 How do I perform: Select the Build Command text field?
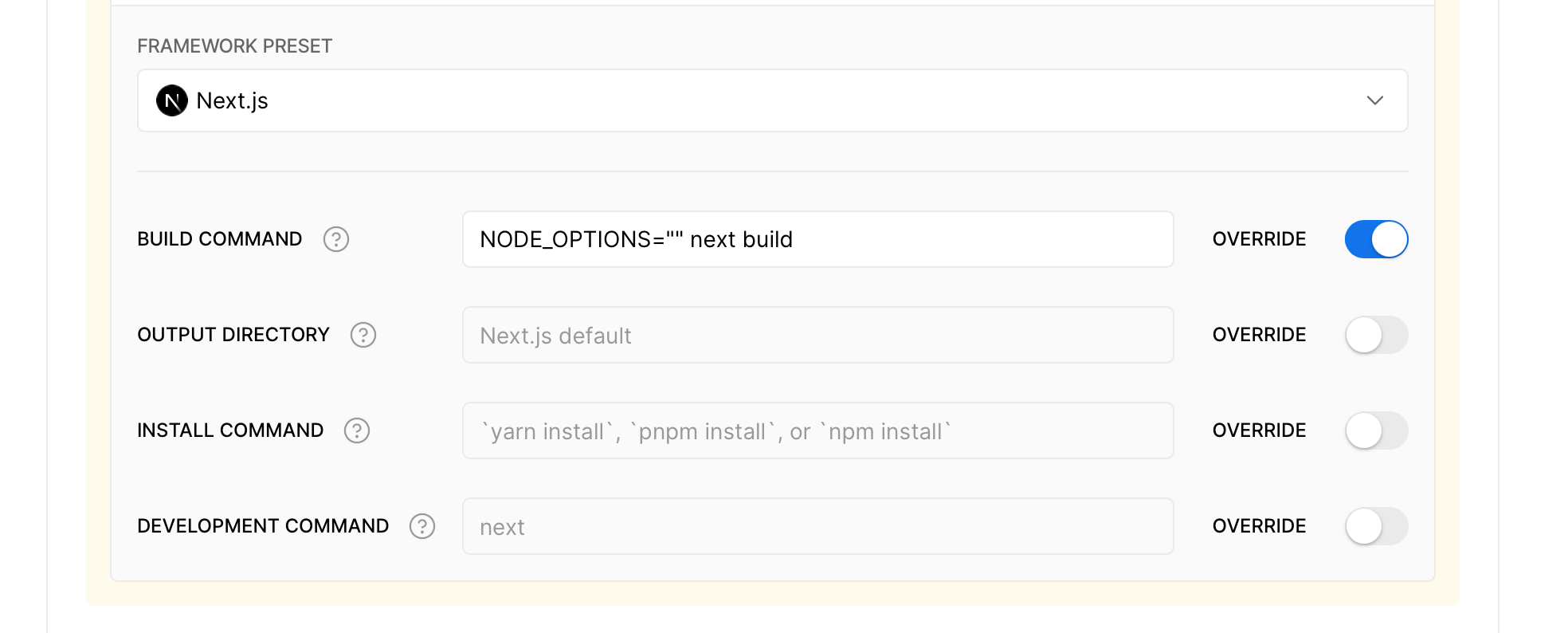tap(817, 239)
